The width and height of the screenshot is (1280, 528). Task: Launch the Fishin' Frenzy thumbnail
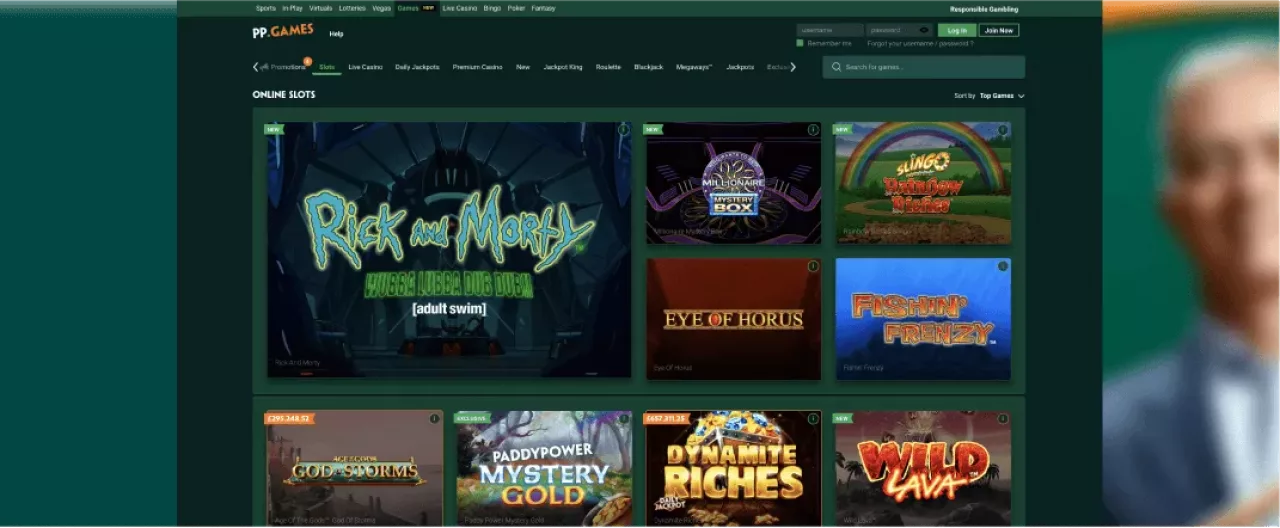[x=923, y=319]
